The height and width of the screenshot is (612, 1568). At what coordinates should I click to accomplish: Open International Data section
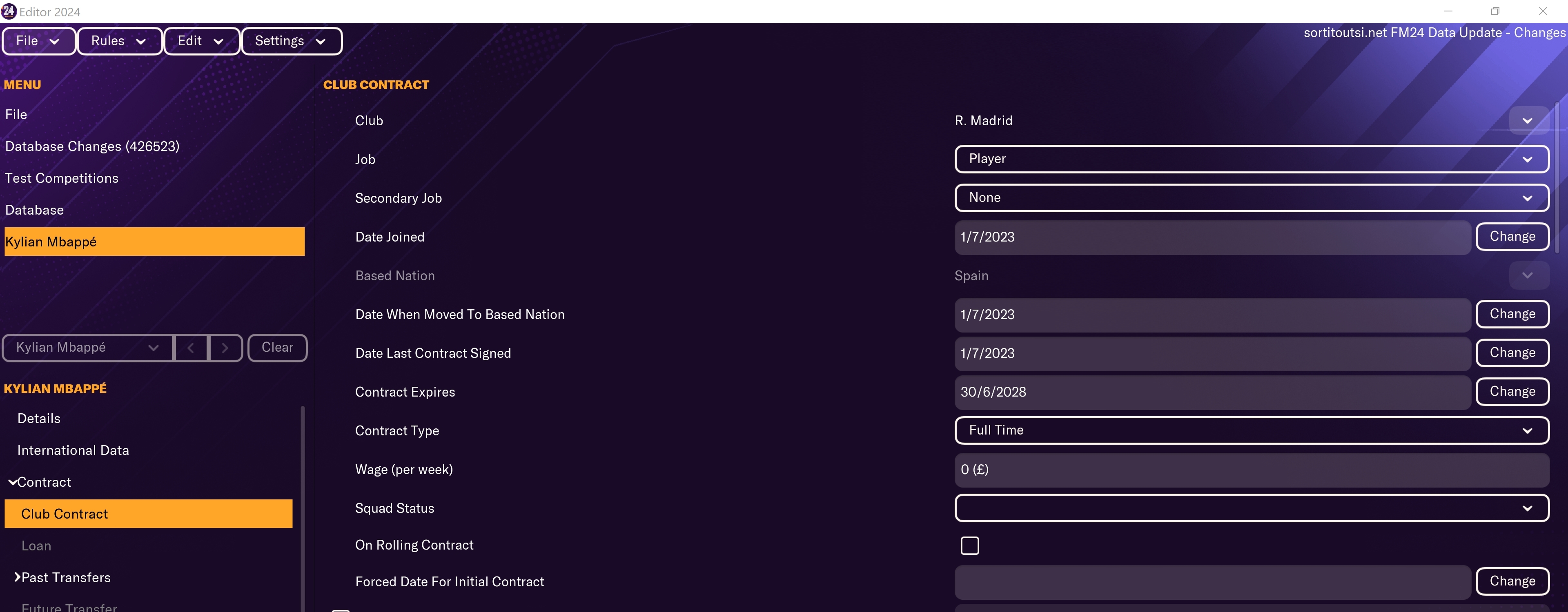click(x=73, y=450)
